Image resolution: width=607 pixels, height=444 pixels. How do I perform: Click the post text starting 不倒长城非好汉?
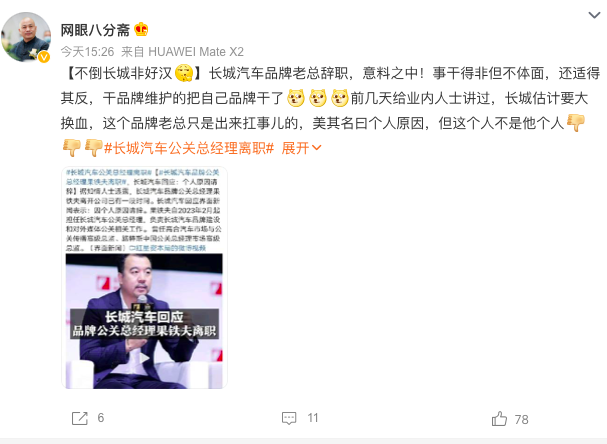(x=330, y=110)
